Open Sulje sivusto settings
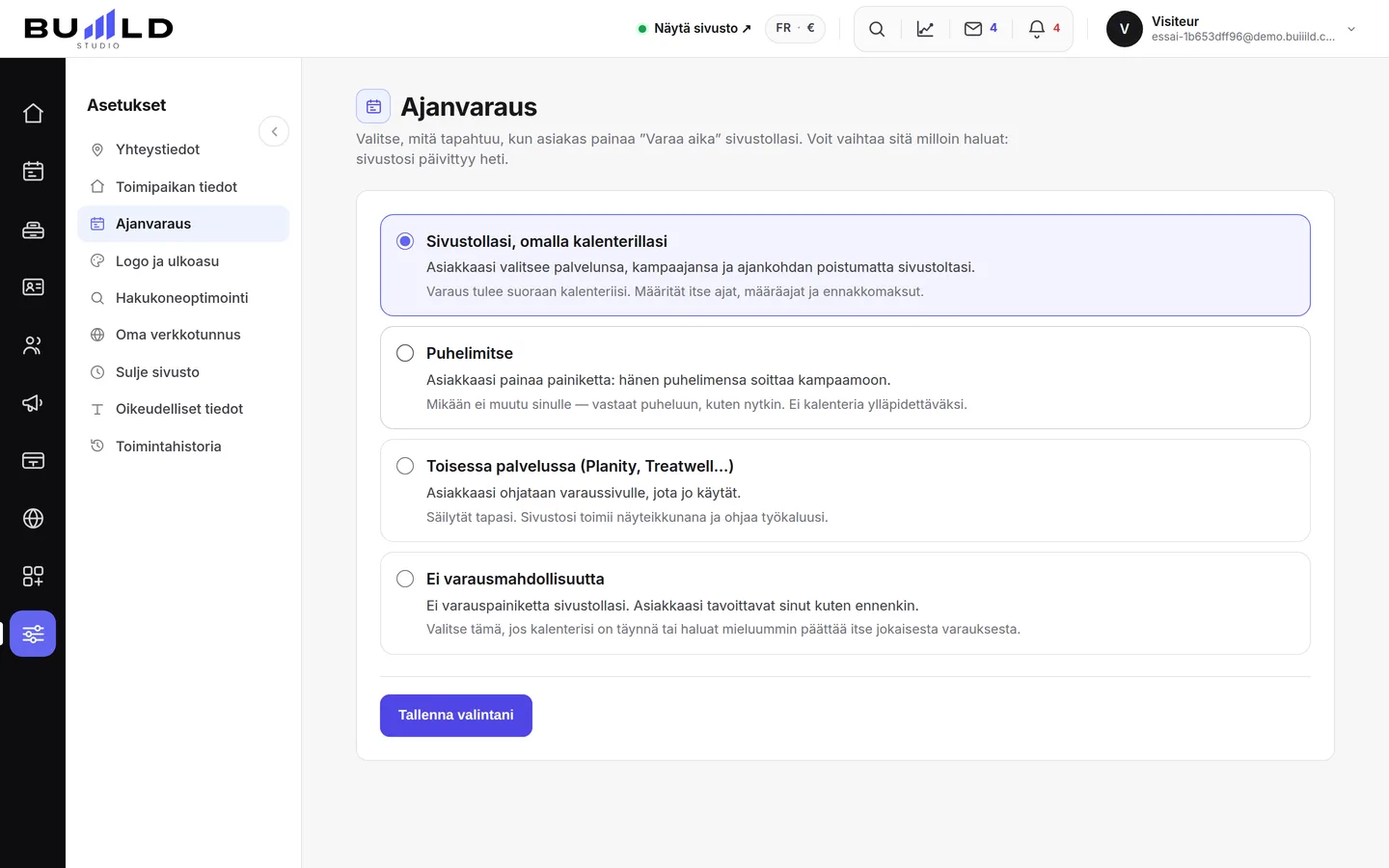Viewport: 1389px width, 868px height. click(x=183, y=372)
